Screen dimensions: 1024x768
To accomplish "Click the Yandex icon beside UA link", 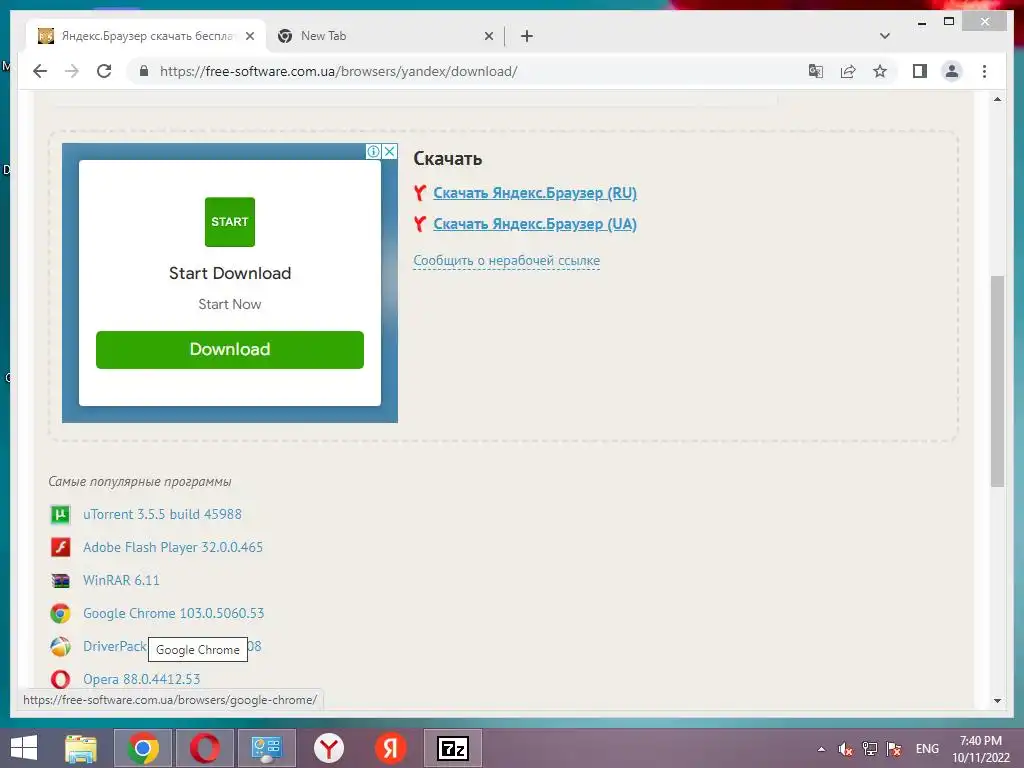I will click(420, 224).
